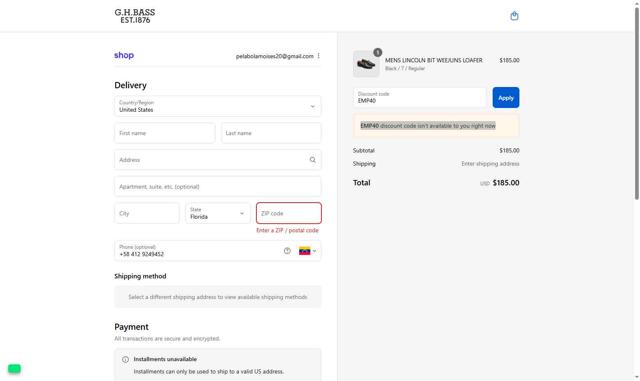Click the 'Black / 7 / Regular' variant text
640x381 pixels.
click(x=405, y=69)
